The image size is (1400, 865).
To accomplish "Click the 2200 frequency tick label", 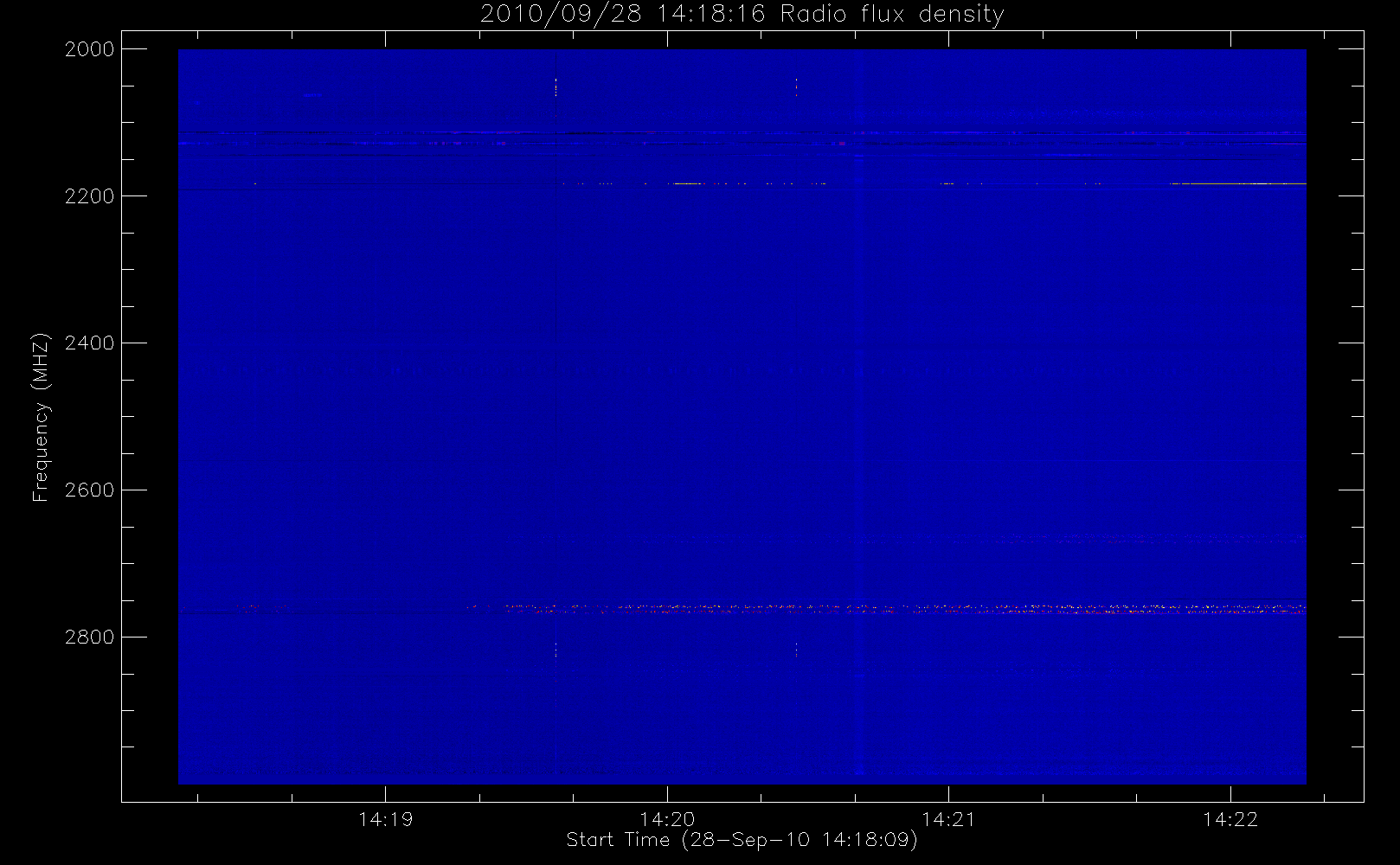I will [90, 196].
